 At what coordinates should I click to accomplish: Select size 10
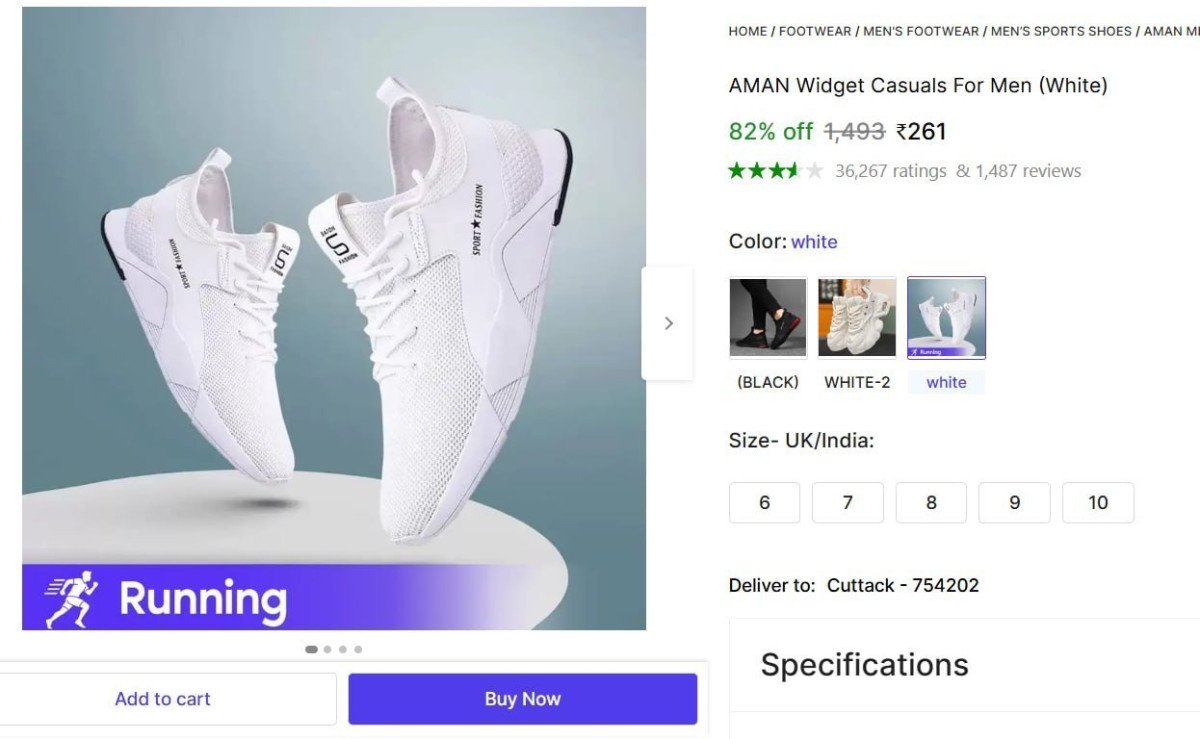[1098, 502]
